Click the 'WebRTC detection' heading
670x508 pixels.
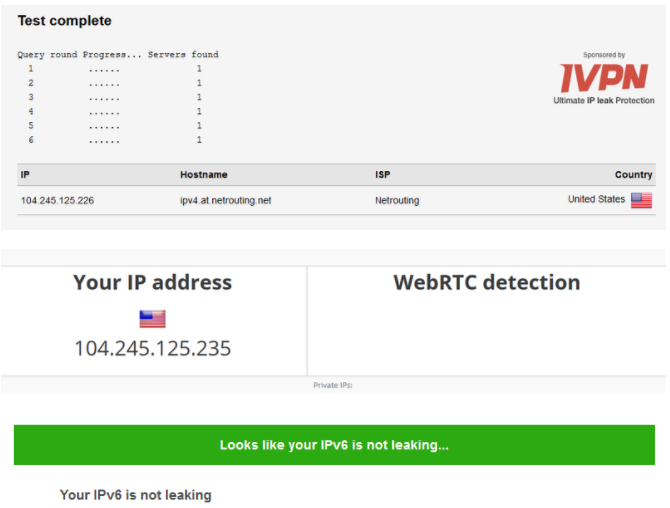coord(487,282)
